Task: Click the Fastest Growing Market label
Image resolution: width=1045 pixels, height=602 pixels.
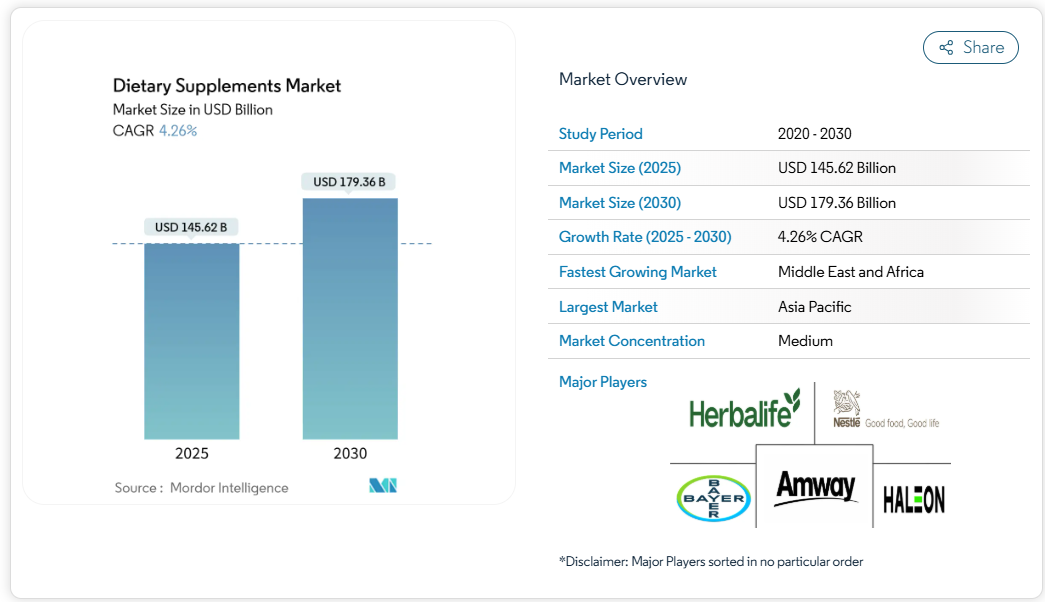Action: click(x=637, y=272)
